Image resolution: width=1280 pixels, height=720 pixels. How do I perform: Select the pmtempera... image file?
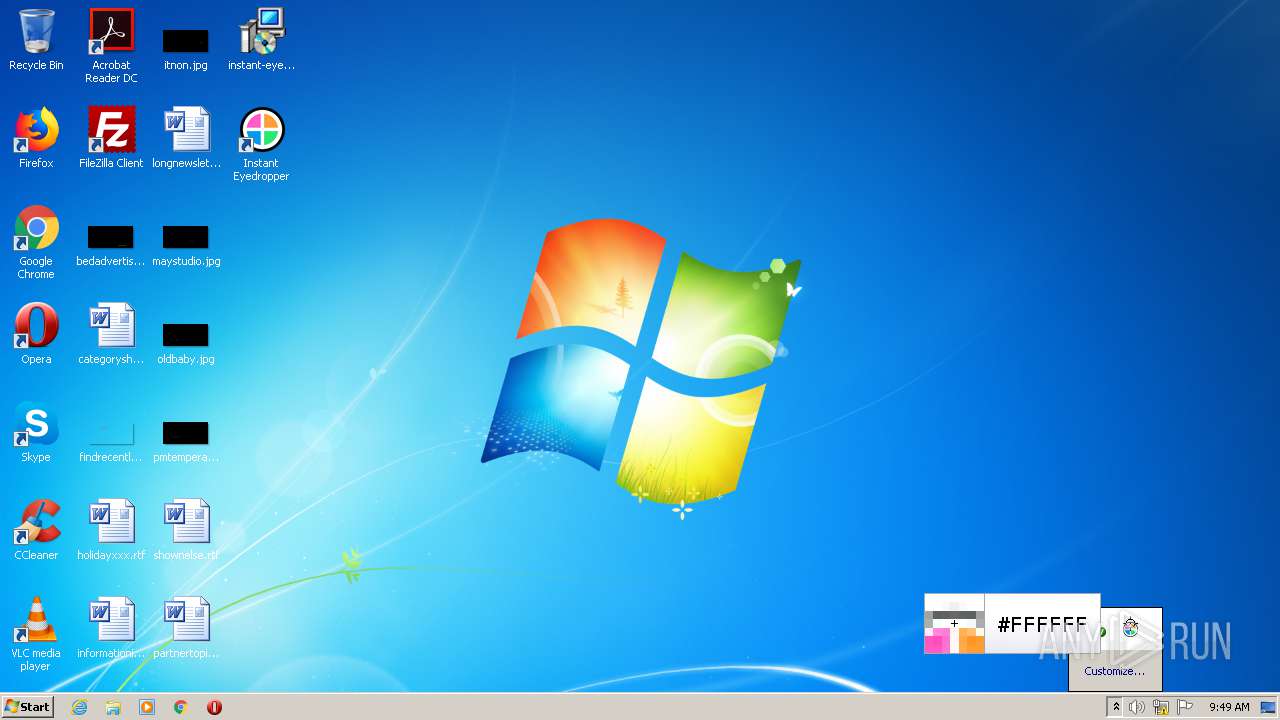point(186,441)
